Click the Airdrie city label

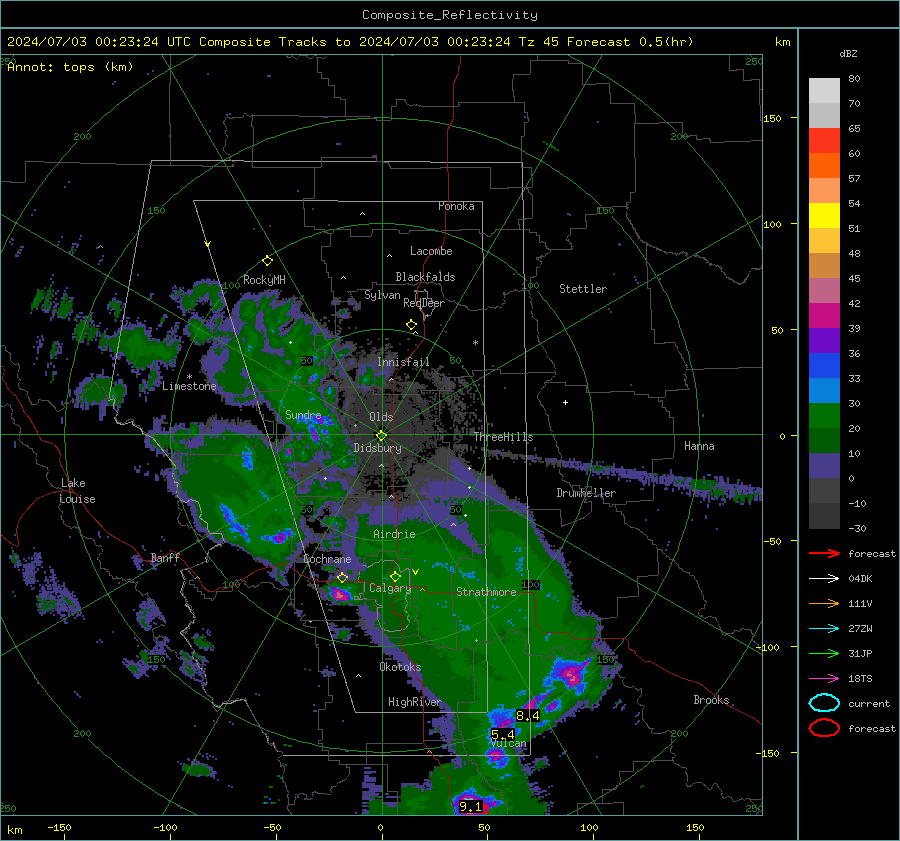tap(394, 534)
